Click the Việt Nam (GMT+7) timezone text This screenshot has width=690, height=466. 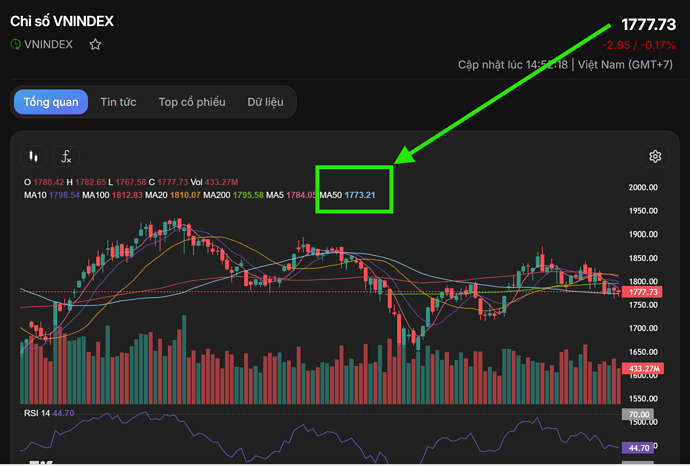pyautogui.click(x=625, y=65)
